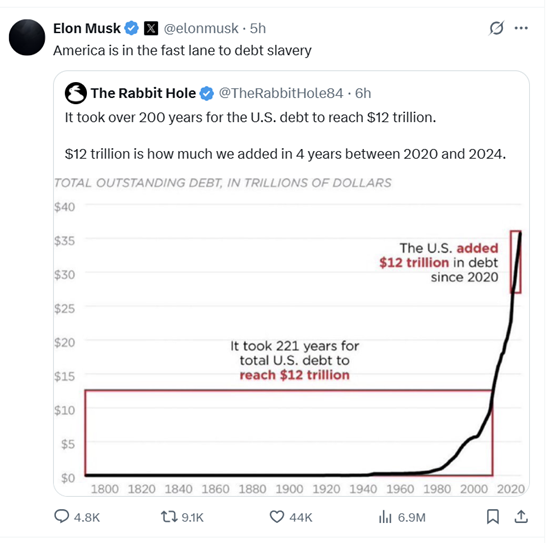
Task: Click Elon Musk's blue verified badge
Action: click(x=132, y=28)
